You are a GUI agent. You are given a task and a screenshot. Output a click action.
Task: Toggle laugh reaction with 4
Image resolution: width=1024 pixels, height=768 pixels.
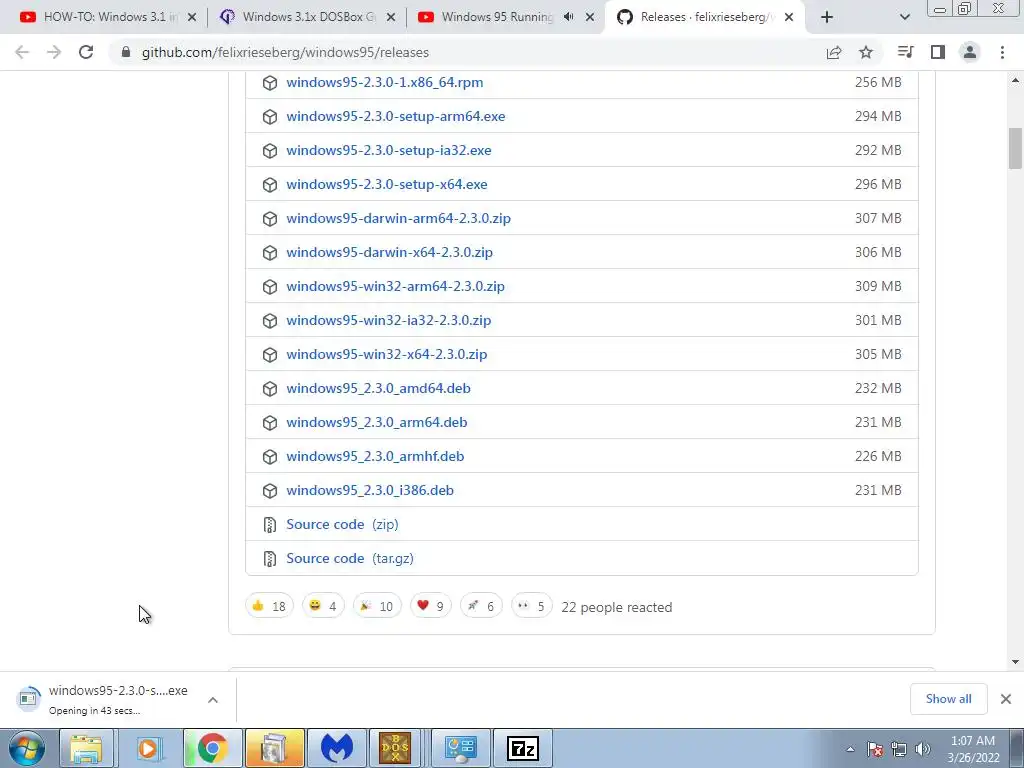(323, 606)
